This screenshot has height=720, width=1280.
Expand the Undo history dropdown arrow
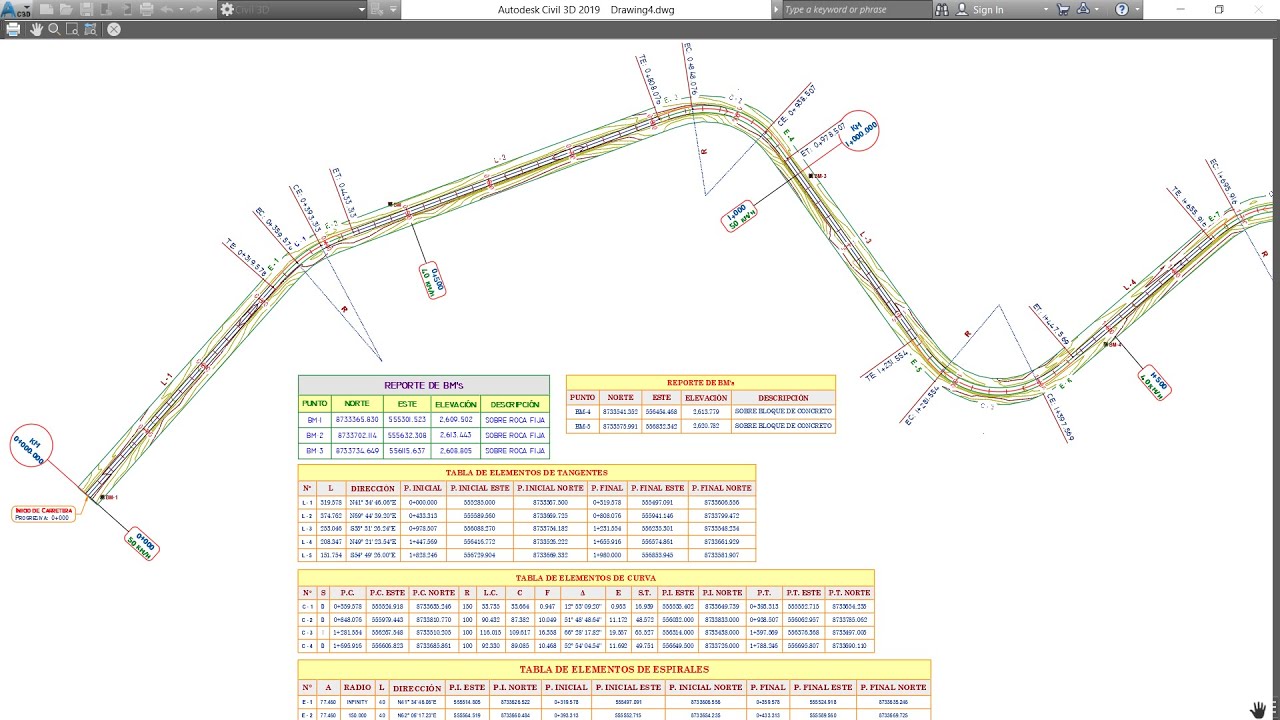181,9
